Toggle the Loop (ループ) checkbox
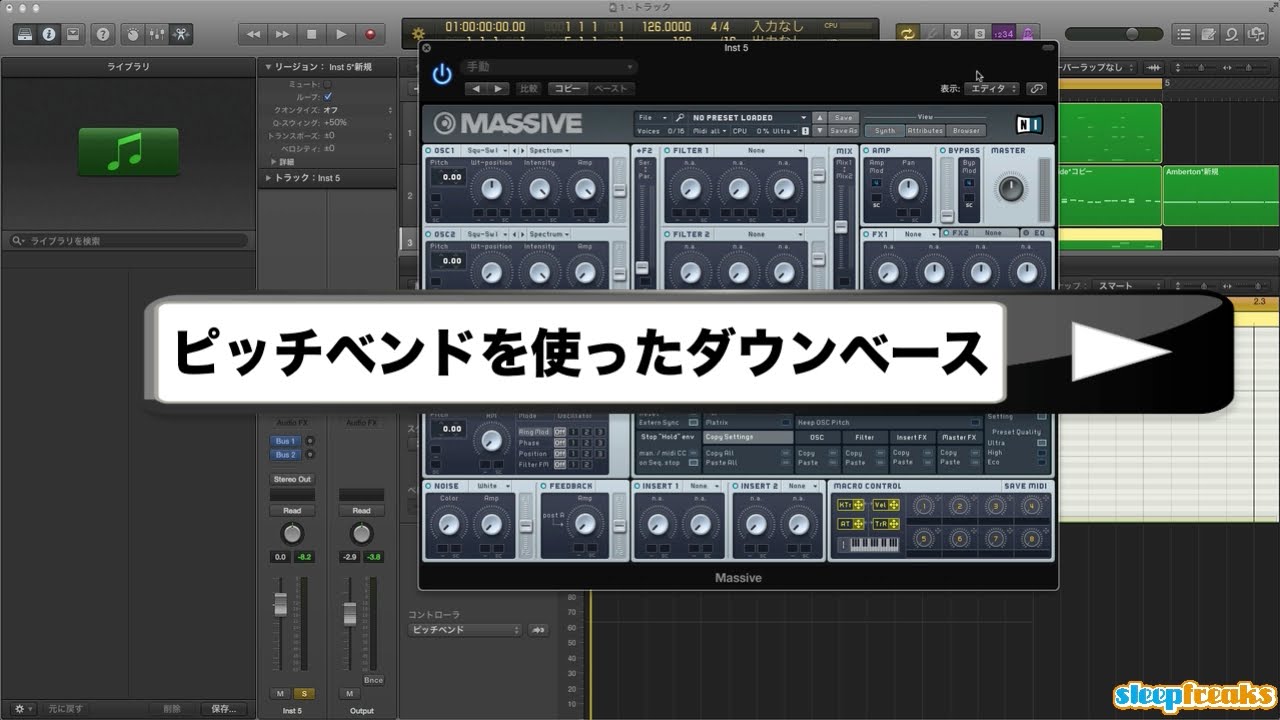1280x720 pixels. click(x=327, y=96)
